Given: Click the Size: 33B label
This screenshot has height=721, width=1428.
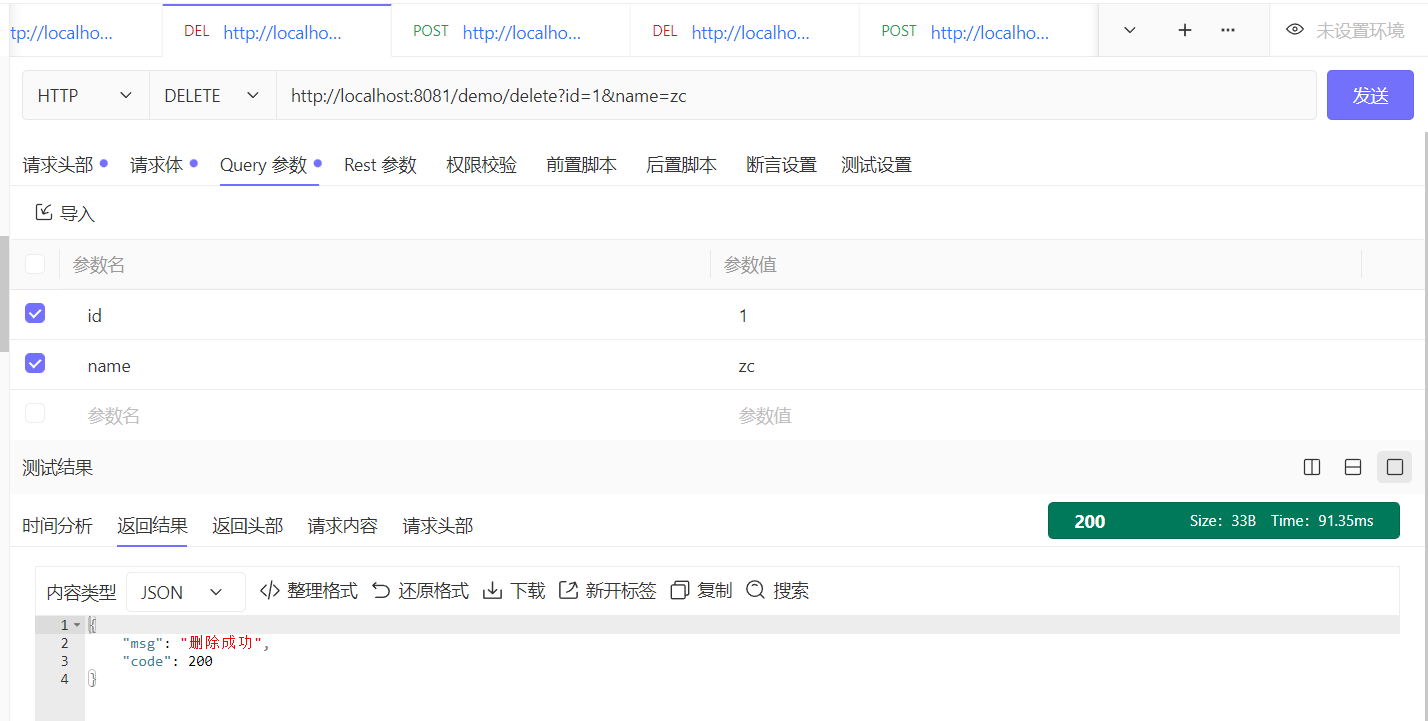Looking at the screenshot, I should tap(1222, 521).
